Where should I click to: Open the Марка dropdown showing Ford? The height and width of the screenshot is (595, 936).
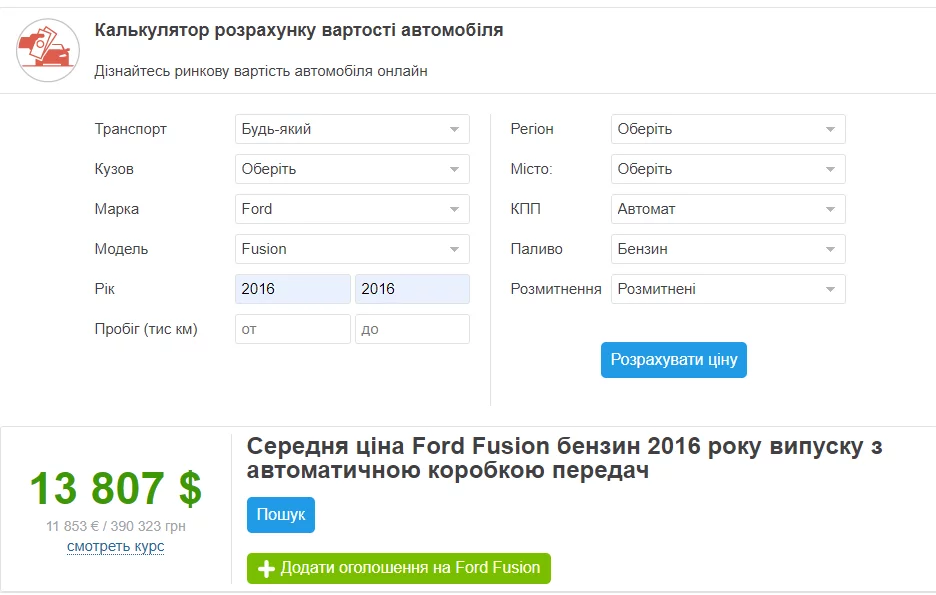click(x=352, y=209)
